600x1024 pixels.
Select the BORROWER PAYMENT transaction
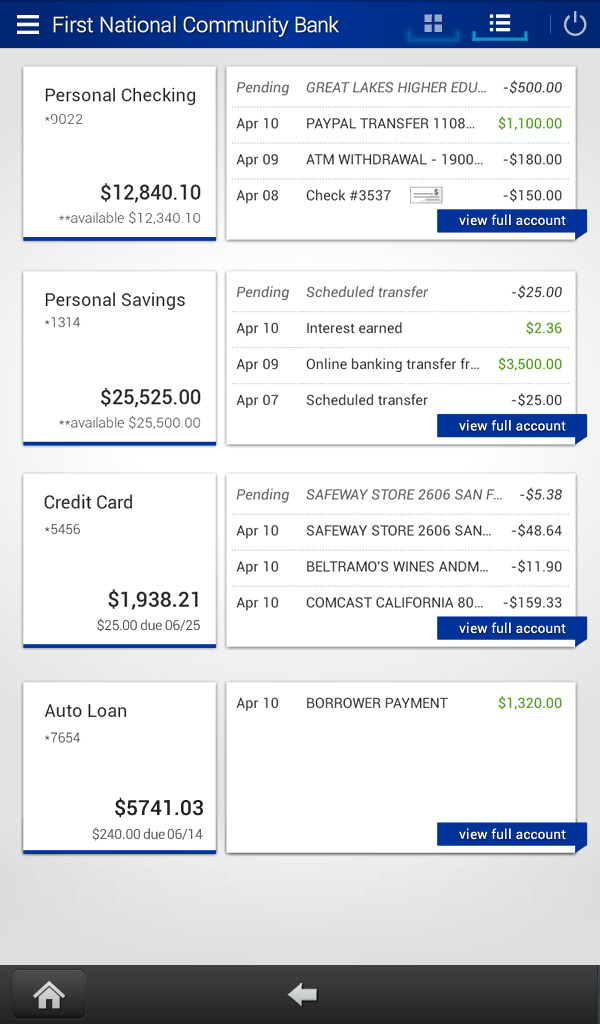(400, 703)
